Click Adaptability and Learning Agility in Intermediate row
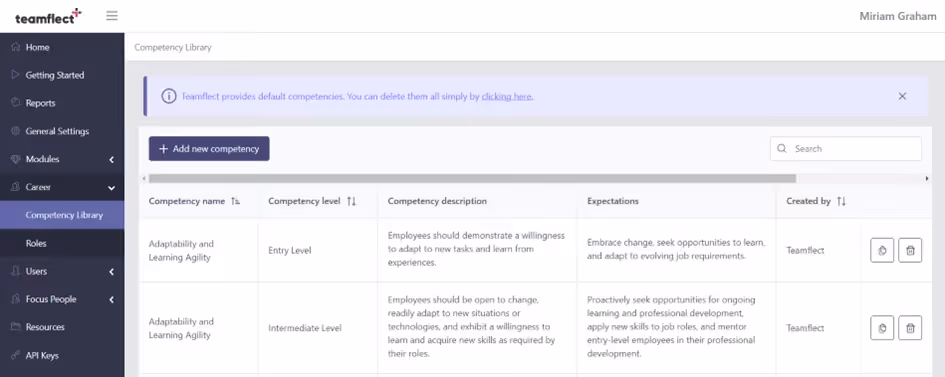Screen dimensions: 945x377 pos(181,328)
